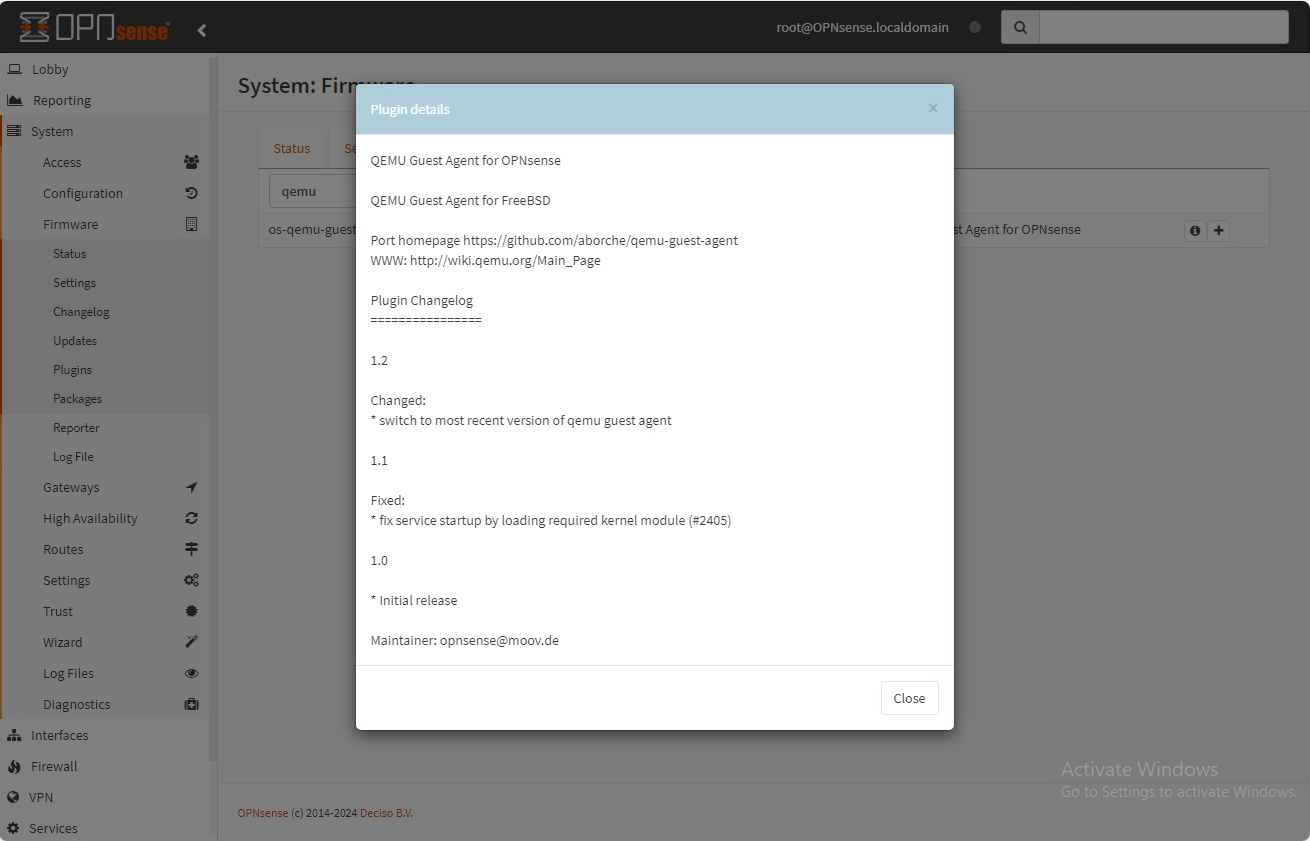The height and width of the screenshot is (841, 1310).
Task: Focus the top search input field
Action: click(1164, 27)
